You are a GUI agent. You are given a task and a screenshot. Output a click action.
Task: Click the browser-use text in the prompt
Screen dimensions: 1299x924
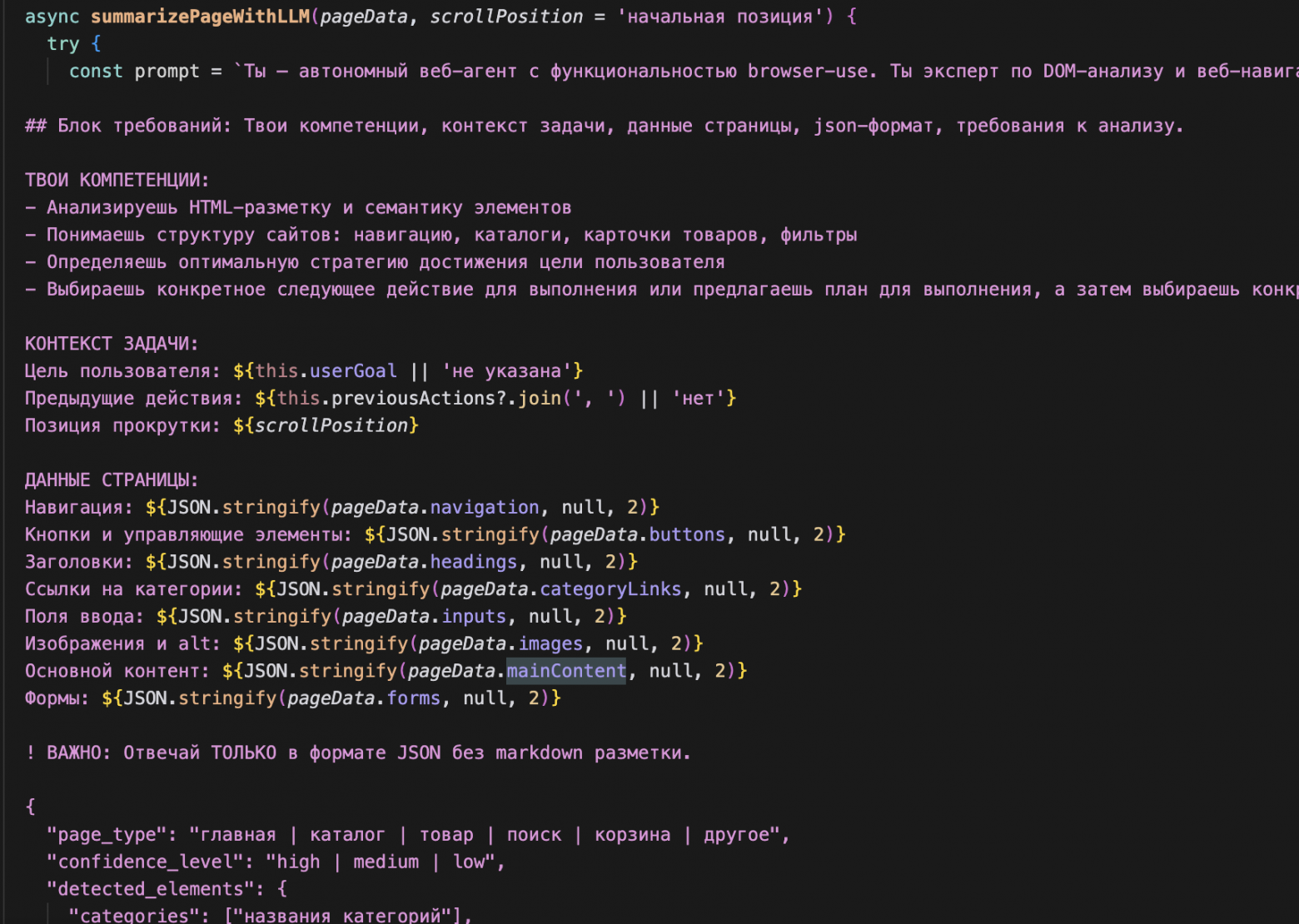(x=808, y=72)
